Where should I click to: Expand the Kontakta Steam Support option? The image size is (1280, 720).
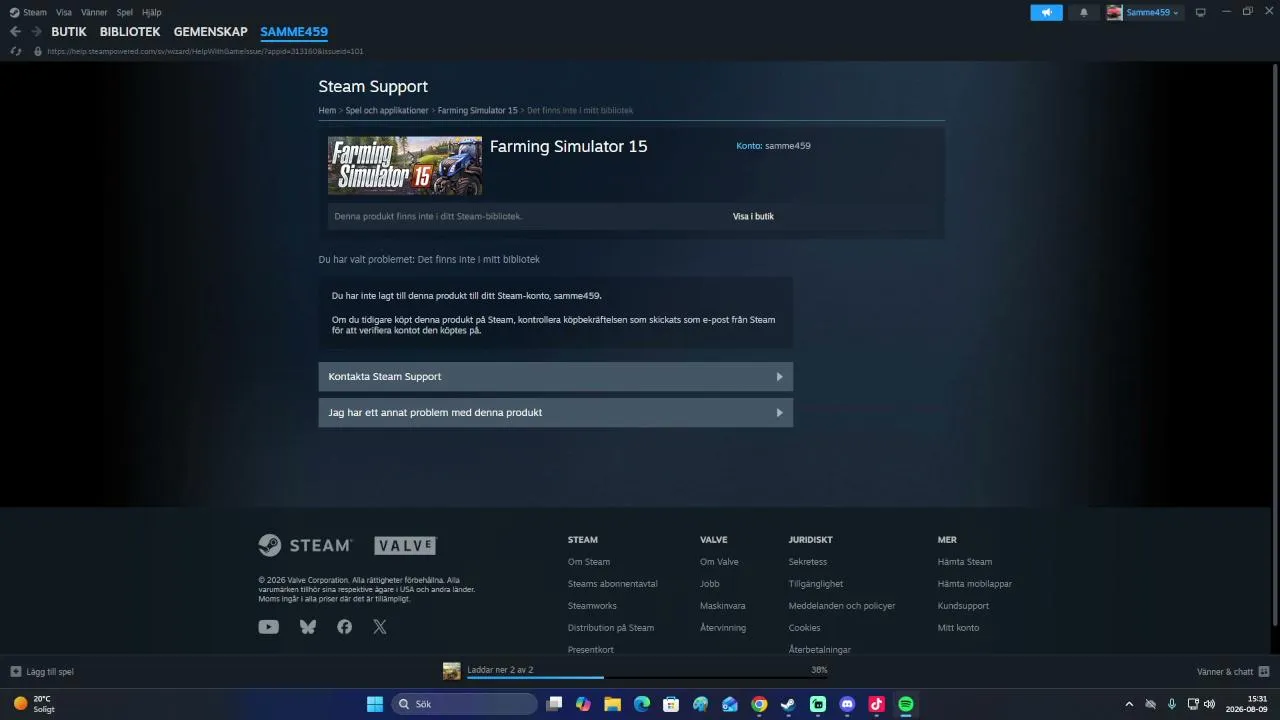(x=555, y=376)
